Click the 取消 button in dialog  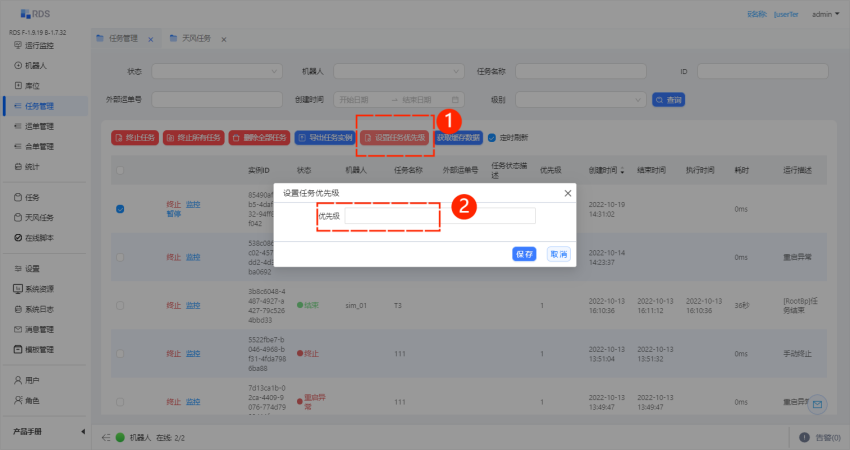point(558,254)
